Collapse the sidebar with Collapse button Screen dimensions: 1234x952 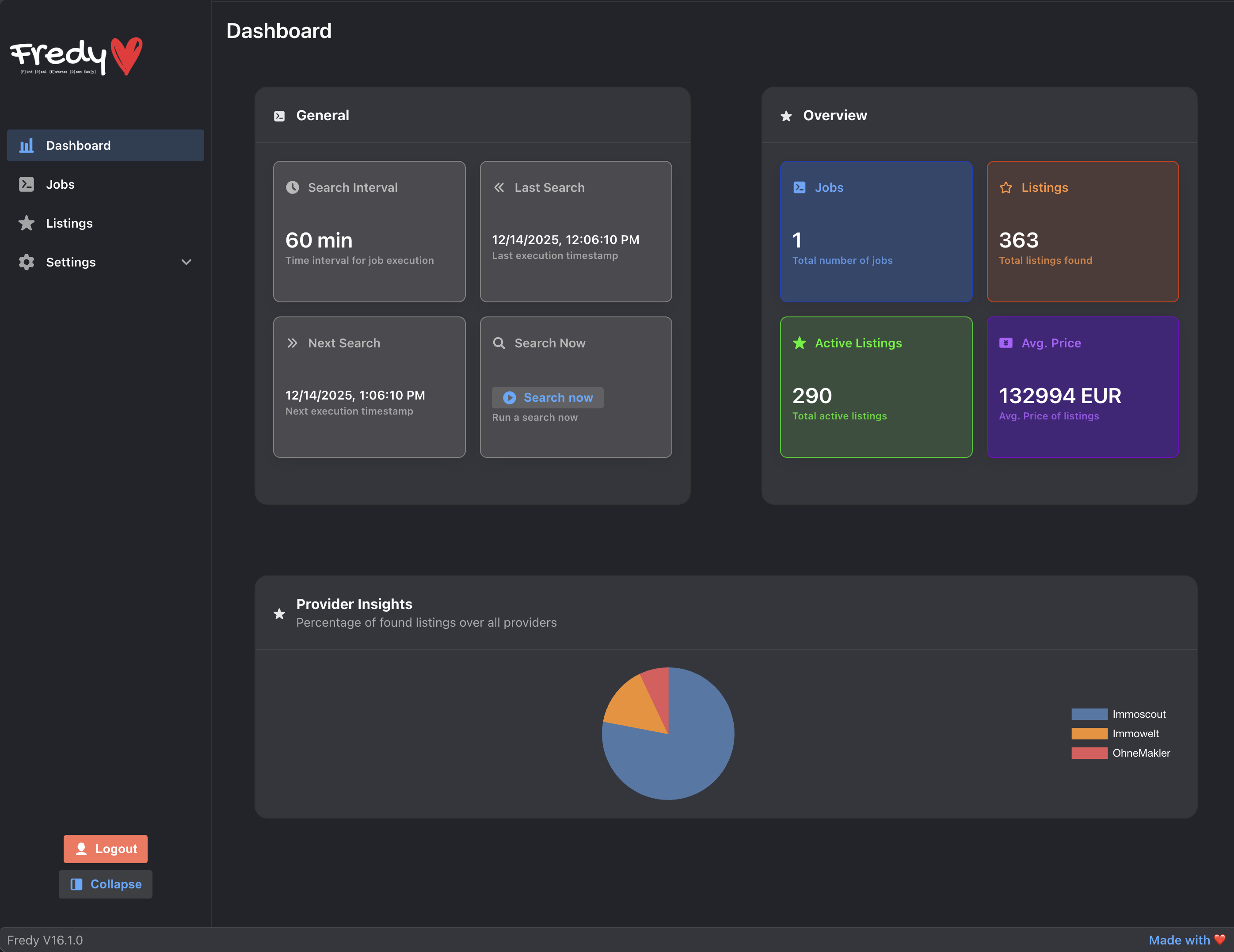tap(106, 884)
